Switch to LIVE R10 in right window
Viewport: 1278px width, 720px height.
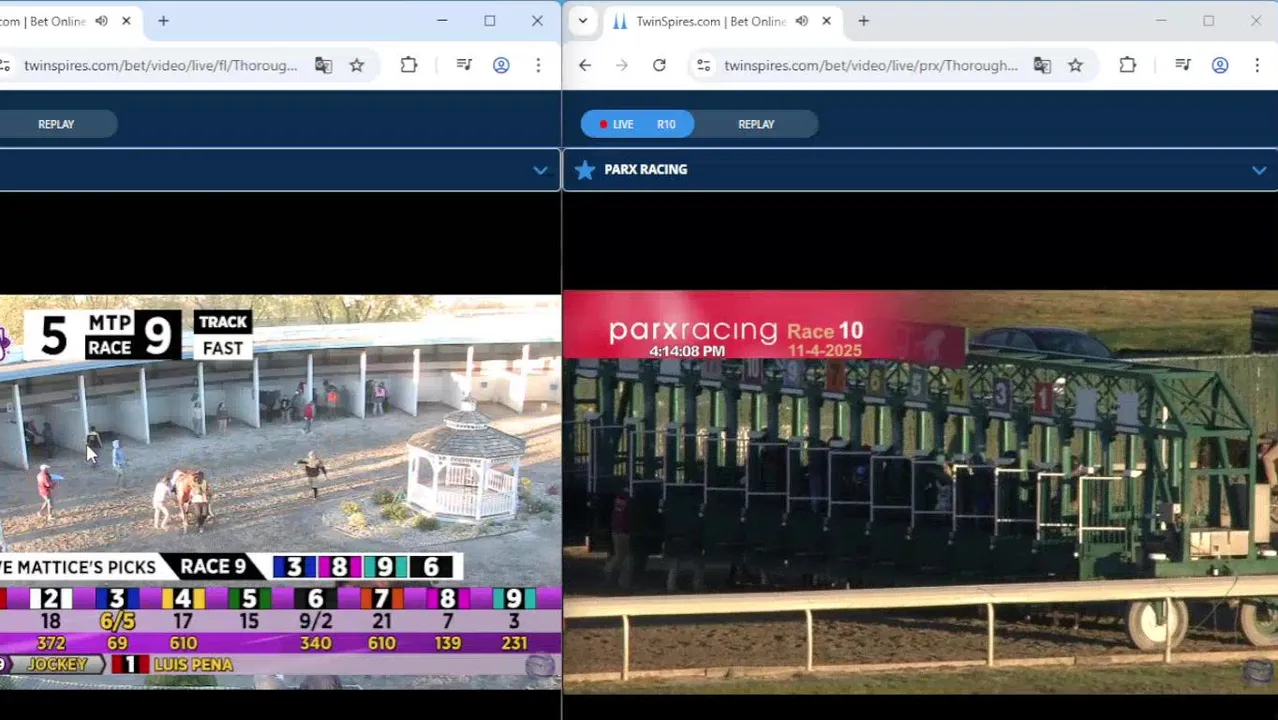[637, 124]
